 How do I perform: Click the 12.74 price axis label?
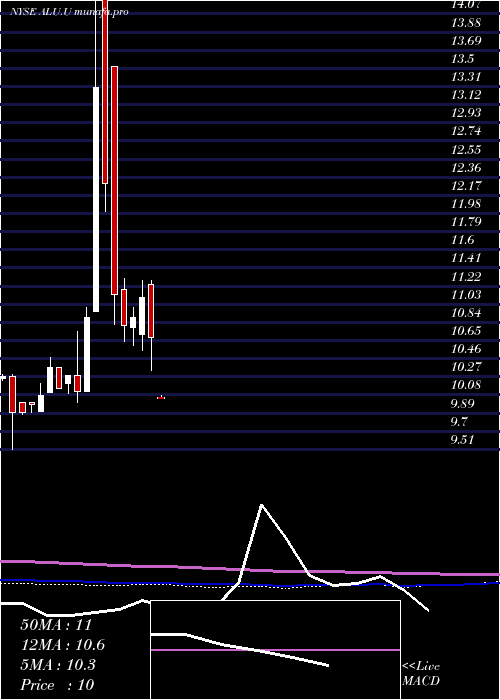[466, 131]
